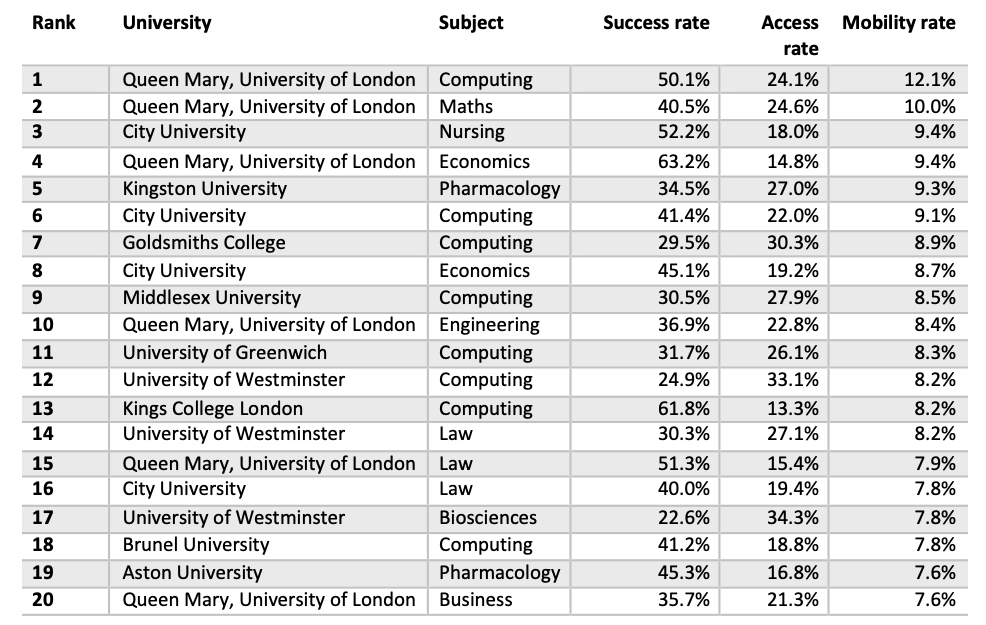This screenshot has width=986, height=625.
Task: Select the Engineering subject cell
Action: pyautogui.click(x=489, y=325)
